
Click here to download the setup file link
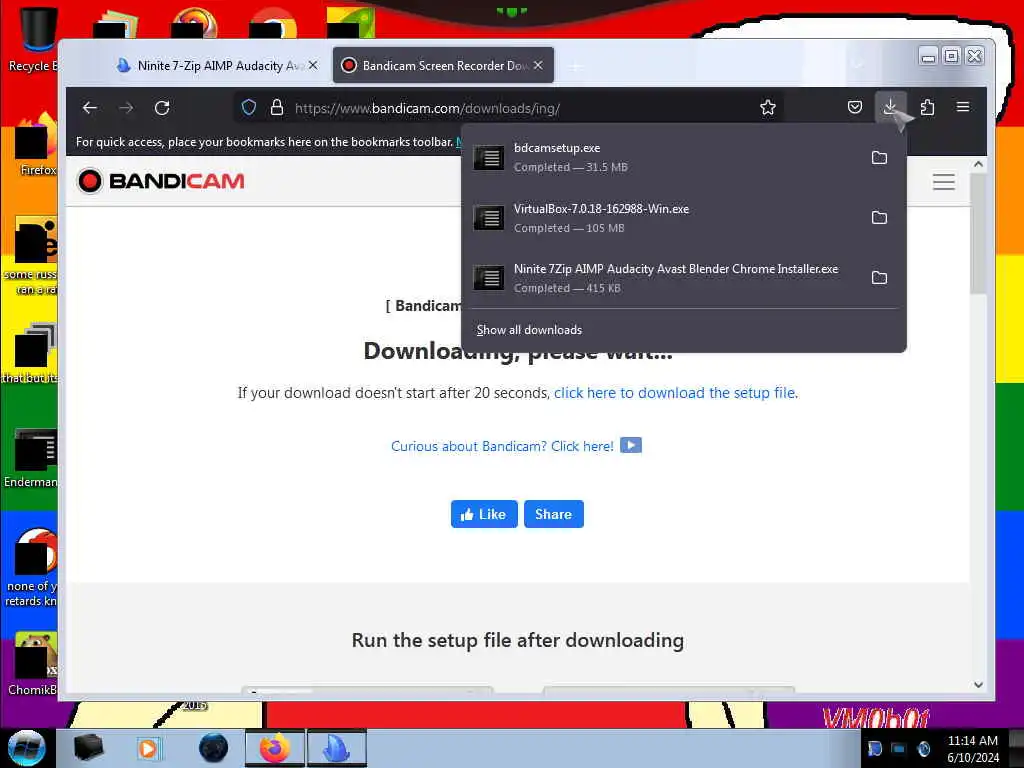(675, 392)
